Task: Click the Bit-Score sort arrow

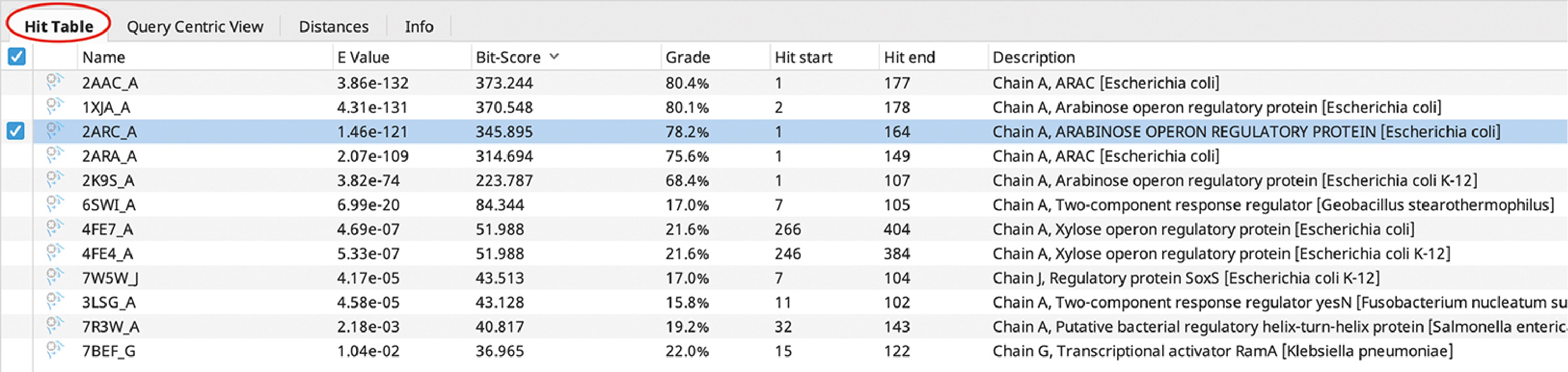Action: click(x=554, y=57)
